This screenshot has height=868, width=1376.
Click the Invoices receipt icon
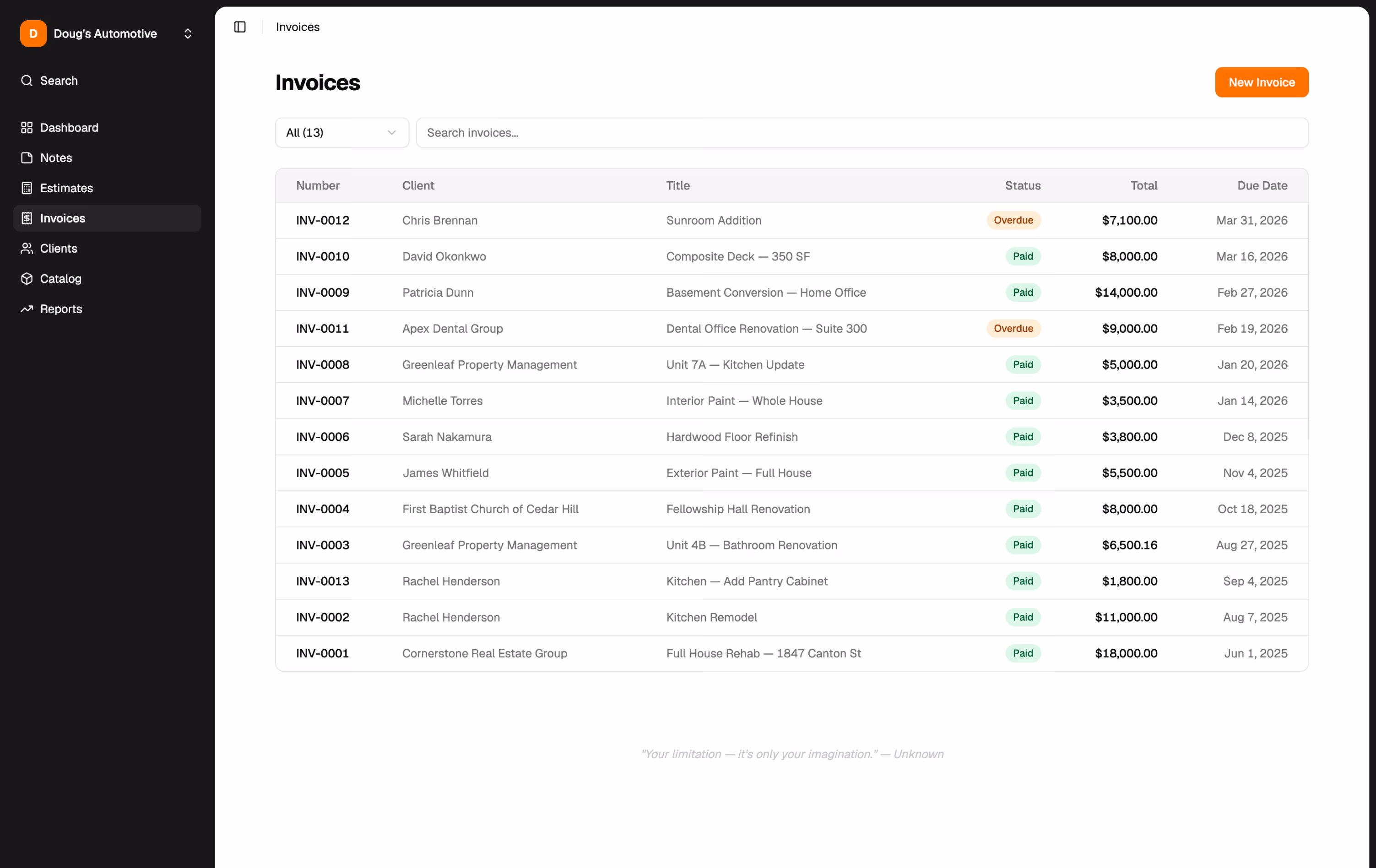pos(27,218)
